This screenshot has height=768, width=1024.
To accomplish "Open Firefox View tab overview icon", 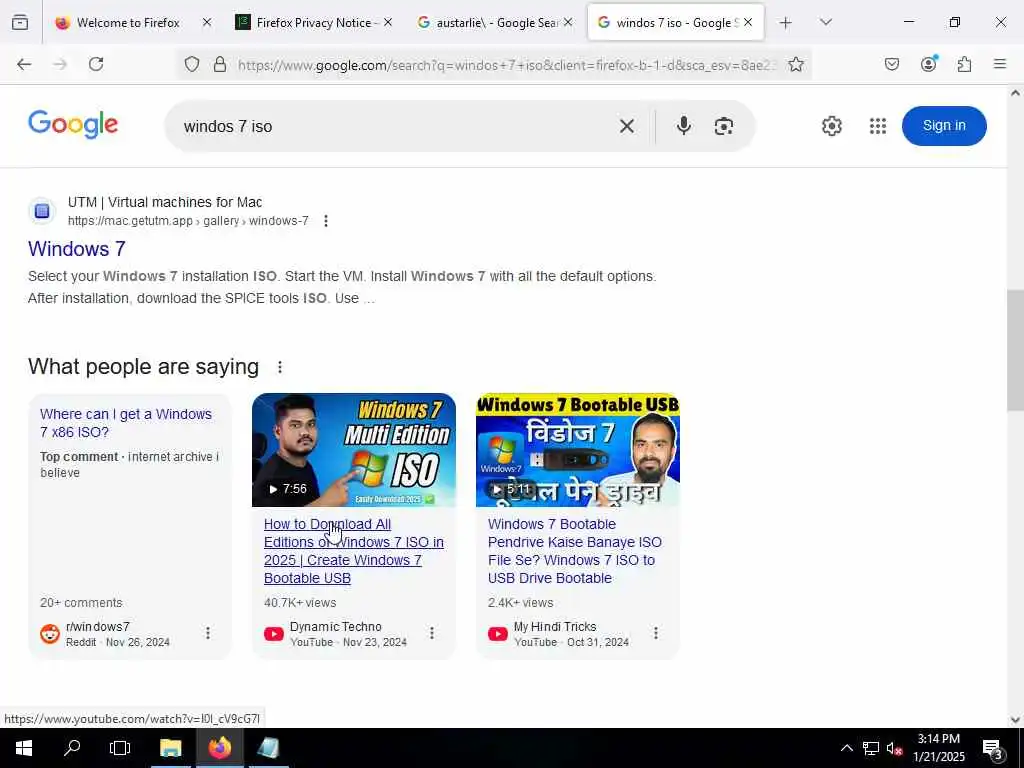I will 20,23.
